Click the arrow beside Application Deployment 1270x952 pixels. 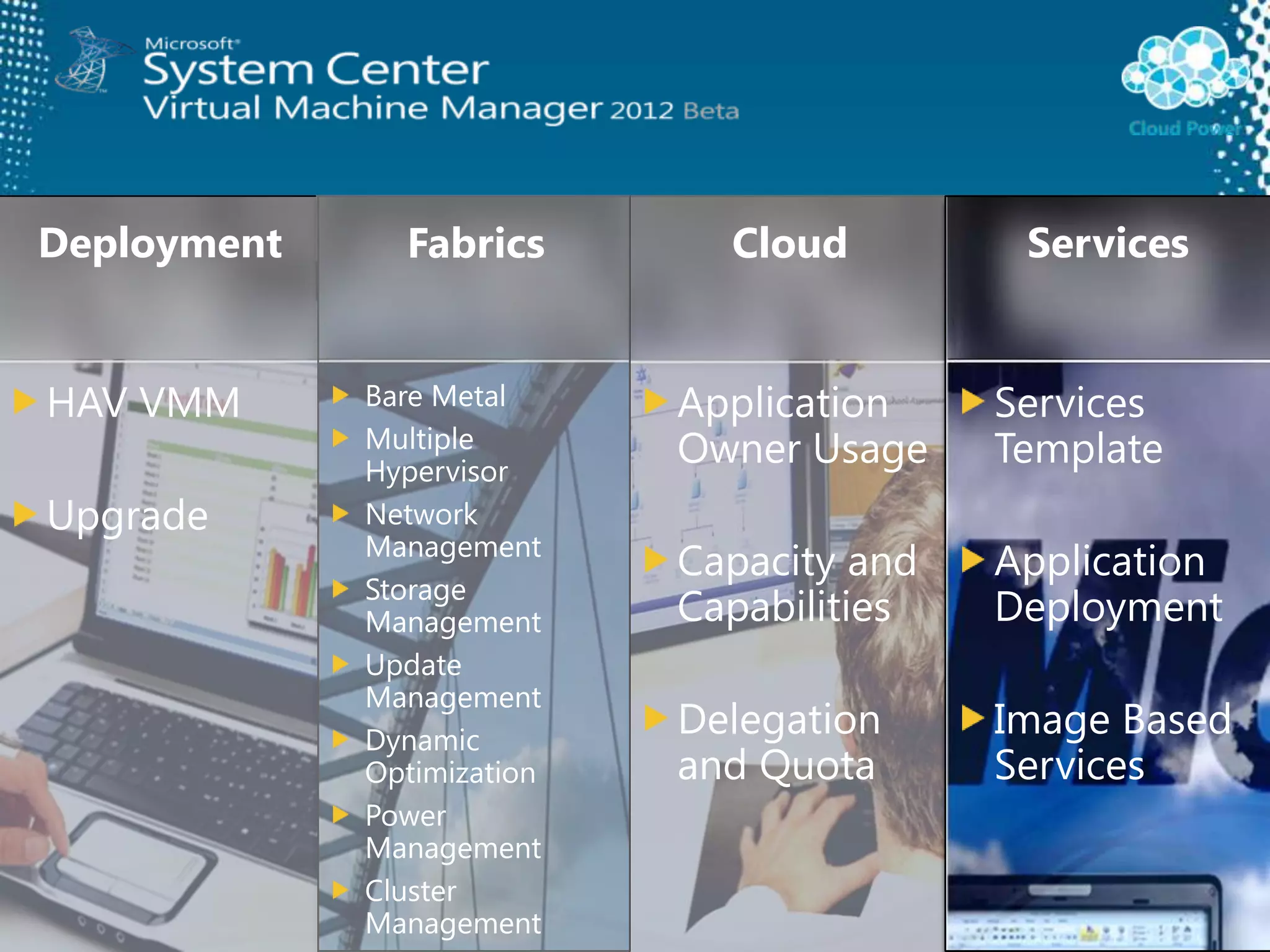click(x=973, y=560)
